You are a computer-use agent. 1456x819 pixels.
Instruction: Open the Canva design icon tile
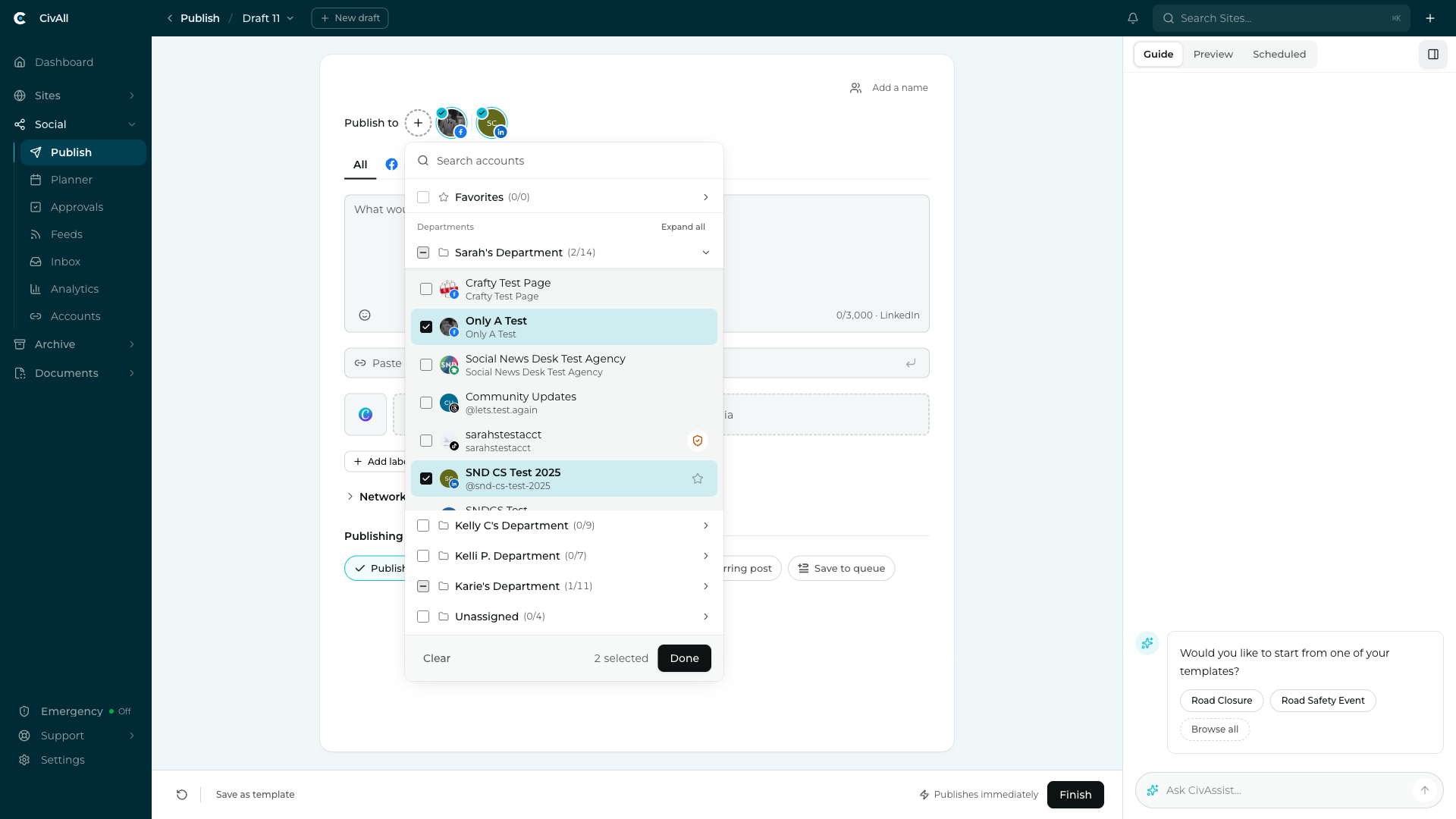(x=366, y=415)
